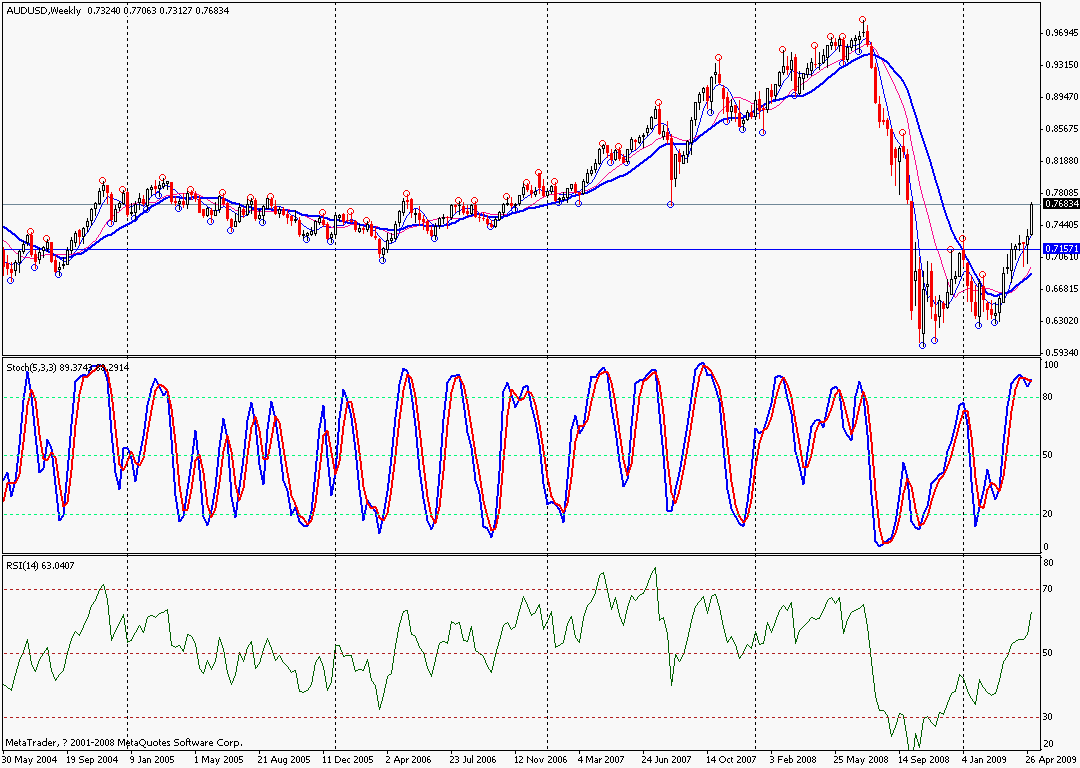The height and width of the screenshot is (768, 1080).
Task: Click the 80 level on RSI scale
Action: 1048,563
